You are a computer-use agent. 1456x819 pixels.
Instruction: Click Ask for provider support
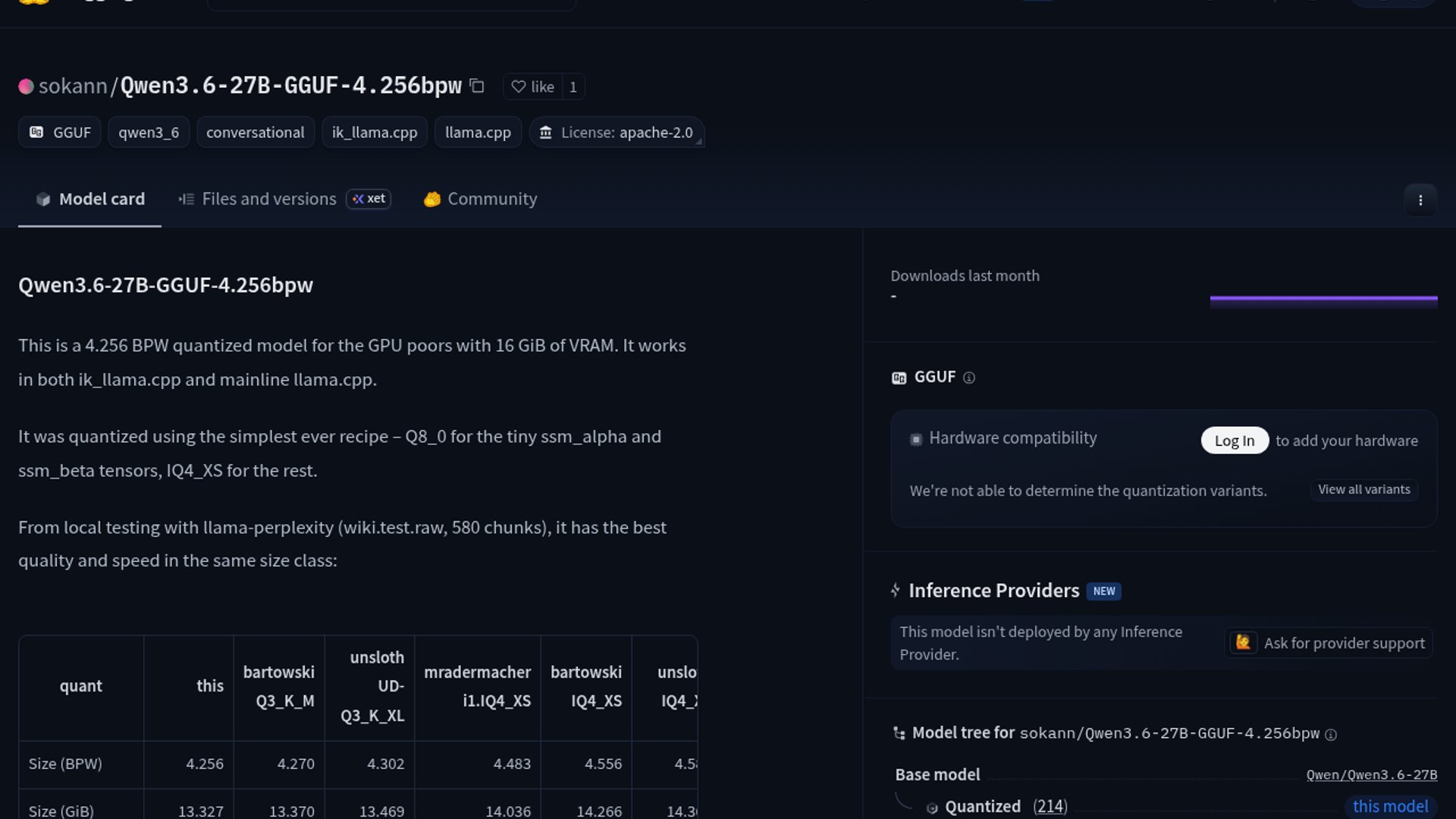pos(1329,643)
